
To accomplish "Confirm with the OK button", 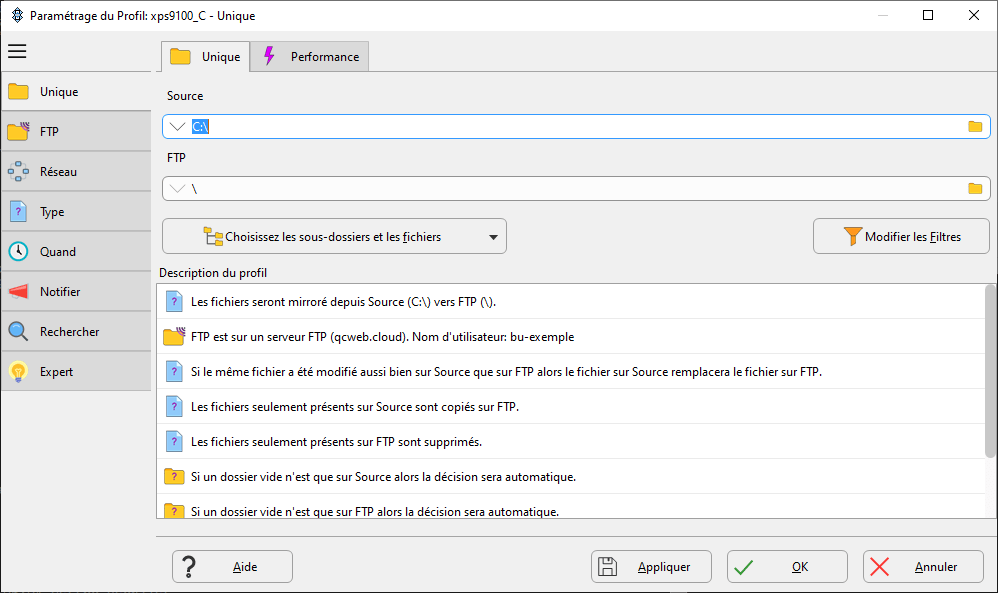I will (x=787, y=567).
